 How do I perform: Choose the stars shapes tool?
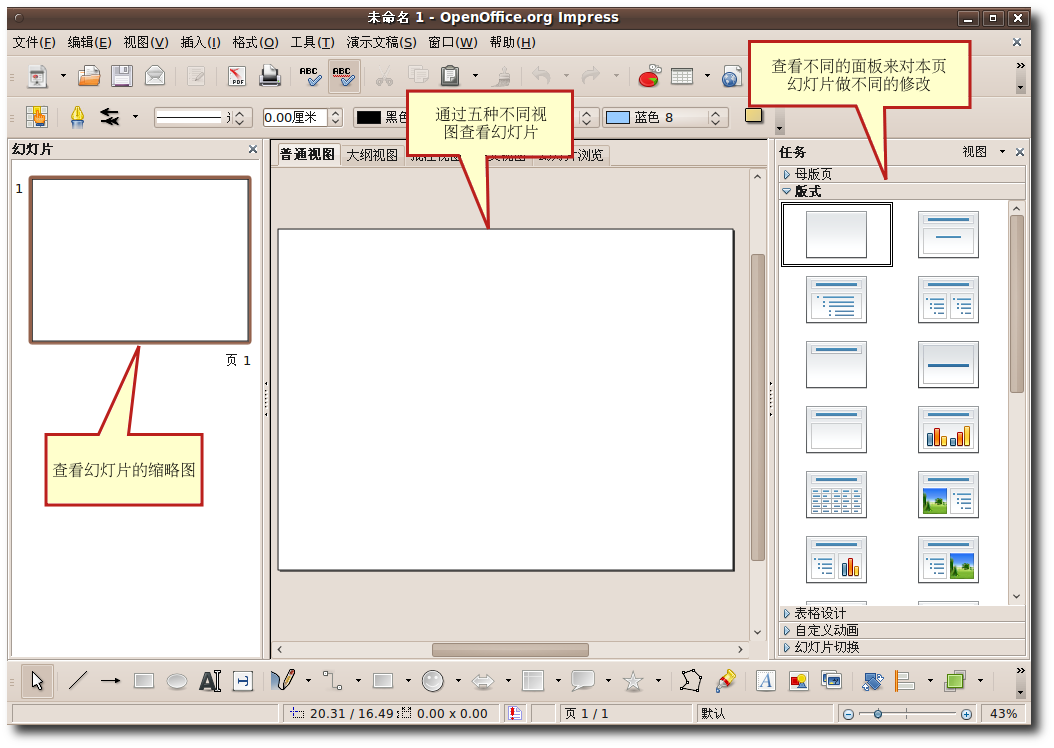[x=633, y=681]
